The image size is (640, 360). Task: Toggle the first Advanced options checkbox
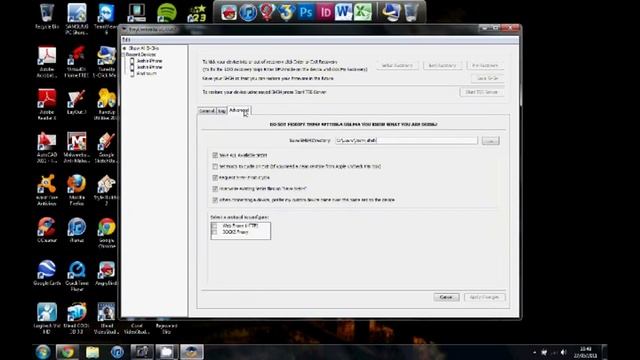tap(215, 155)
